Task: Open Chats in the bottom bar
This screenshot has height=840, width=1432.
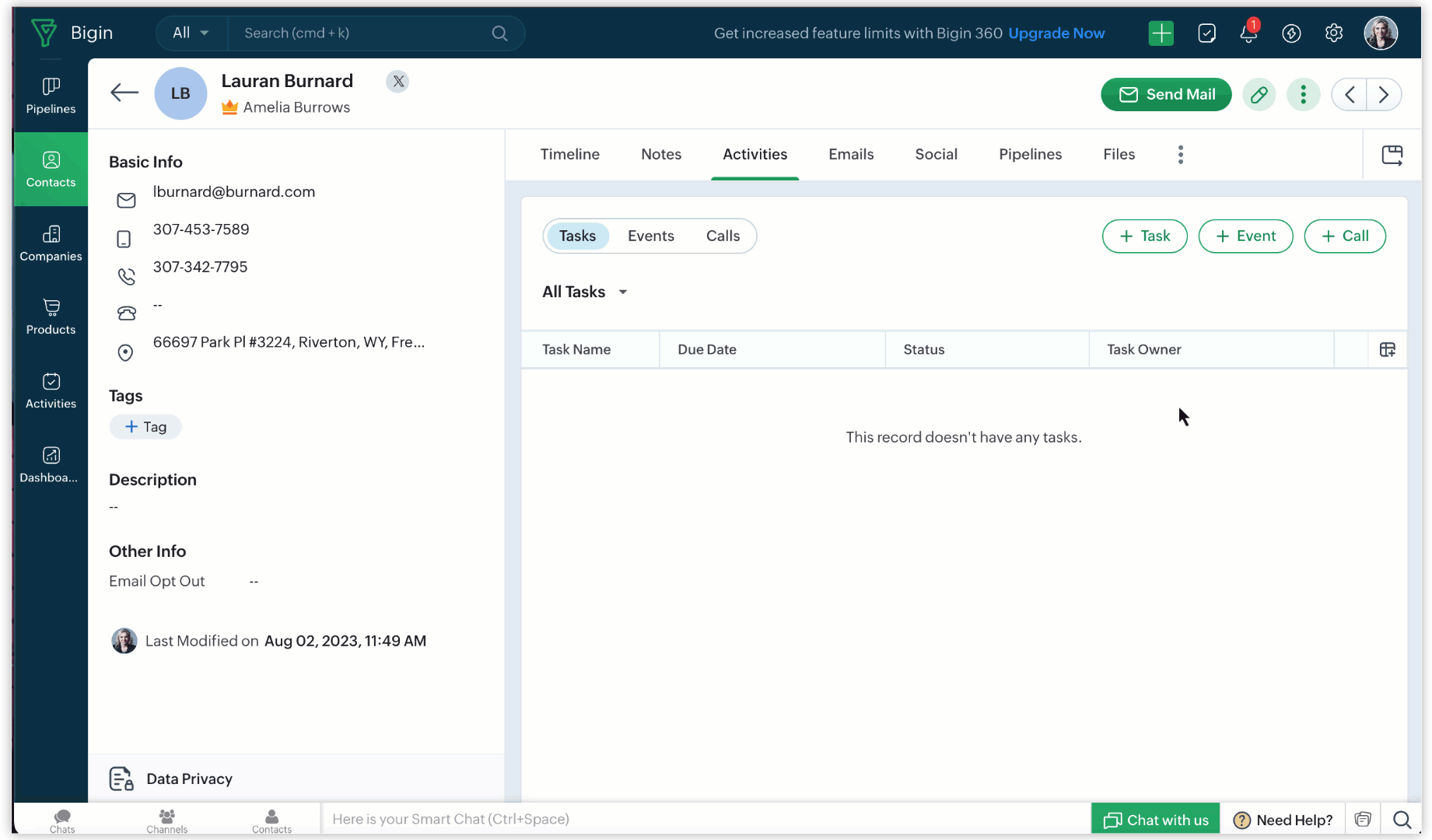Action: coord(62,821)
